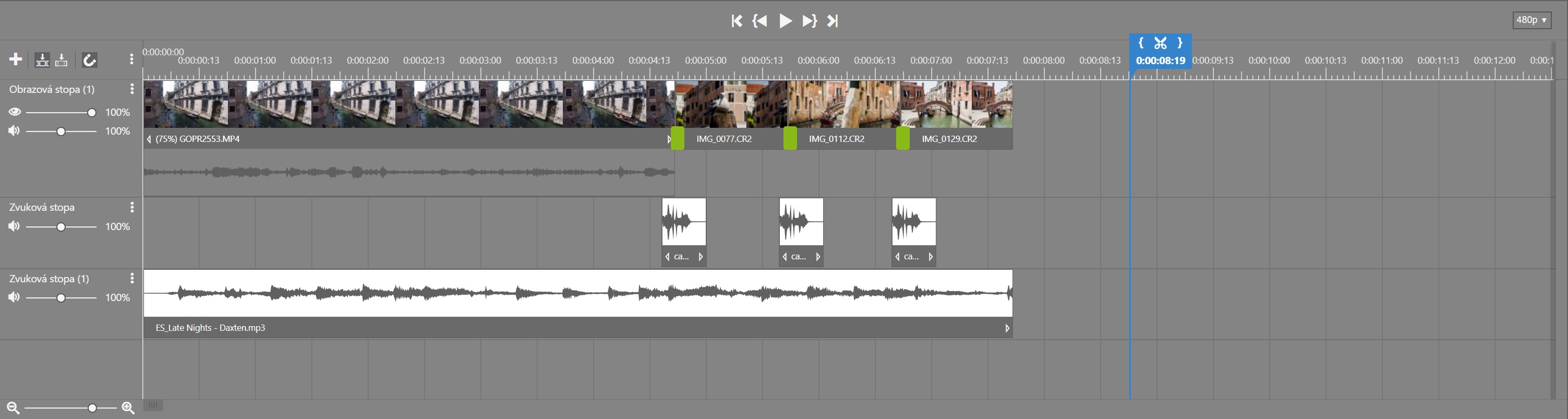The image size is (1568, 419).
Task: Mute the Zvuková stopa (1) track
Action: 14,297
